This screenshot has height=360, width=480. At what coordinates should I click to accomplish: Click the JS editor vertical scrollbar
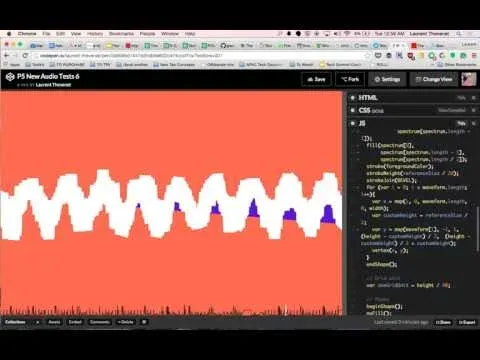pyautogui.click(x=478, y=230)
